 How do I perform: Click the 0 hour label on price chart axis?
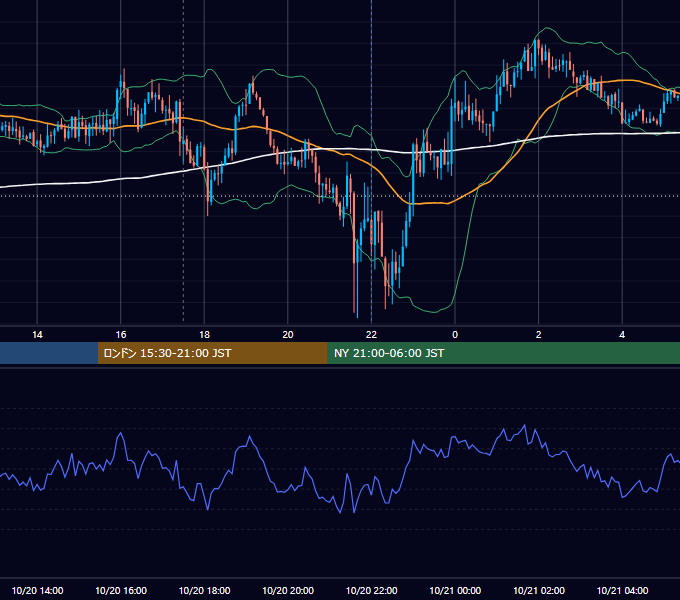click(x=455, y=335)
